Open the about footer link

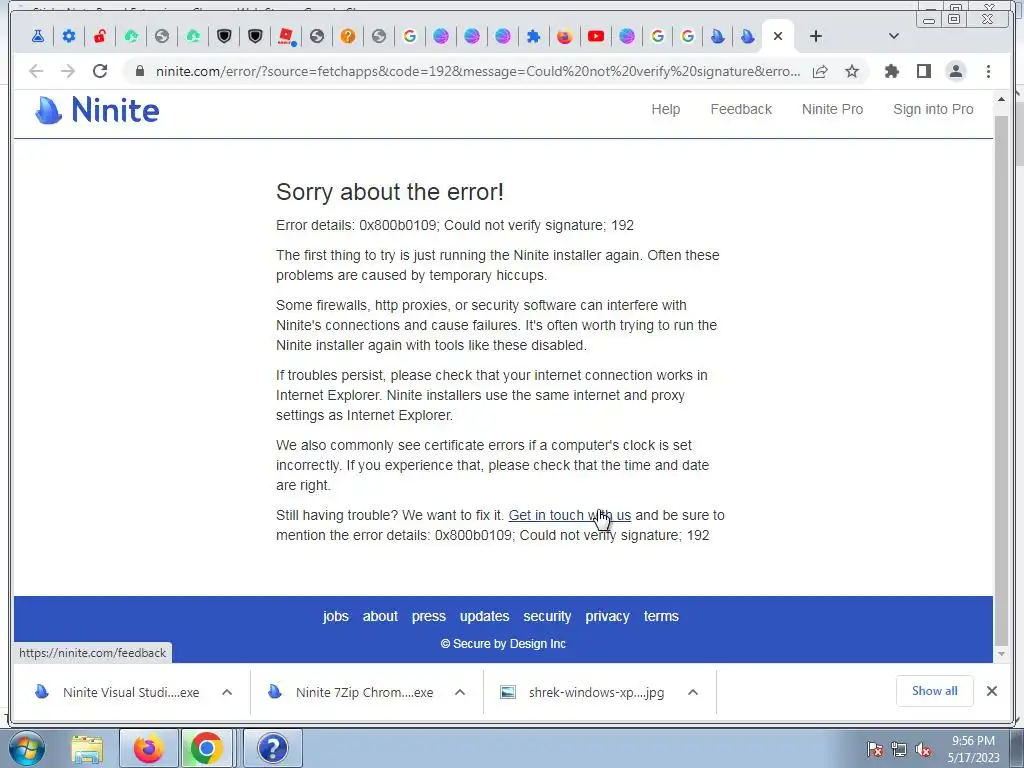[x=380, y=616]
